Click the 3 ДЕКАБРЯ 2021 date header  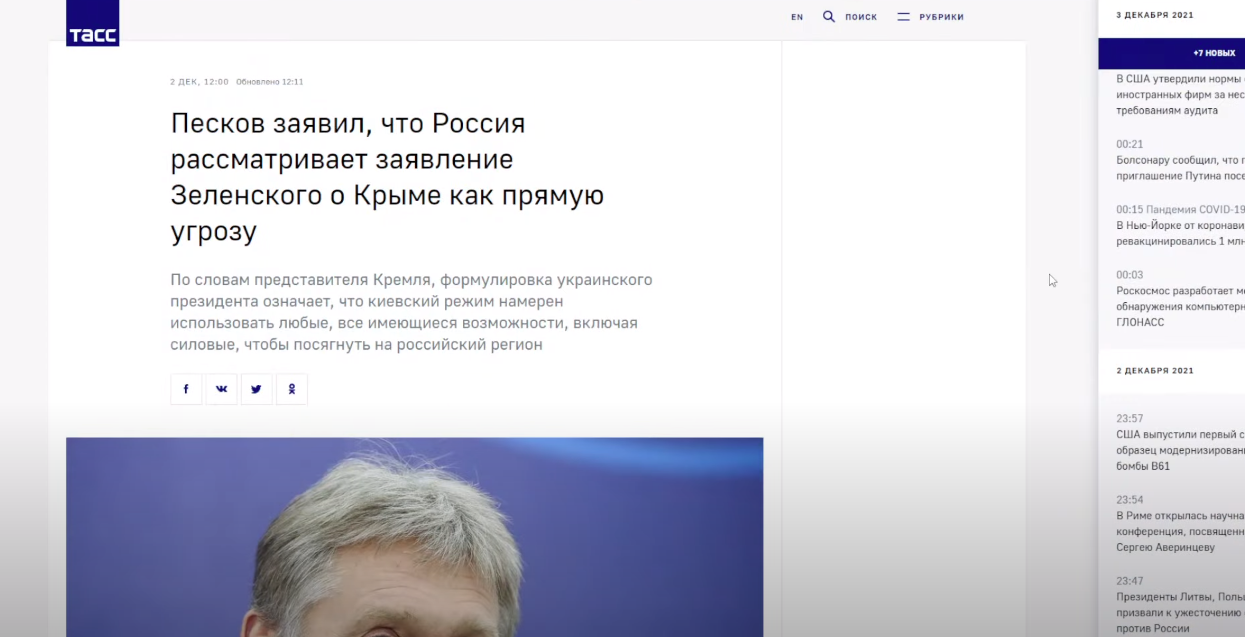pyautogui.click(x=1155, y=15)
